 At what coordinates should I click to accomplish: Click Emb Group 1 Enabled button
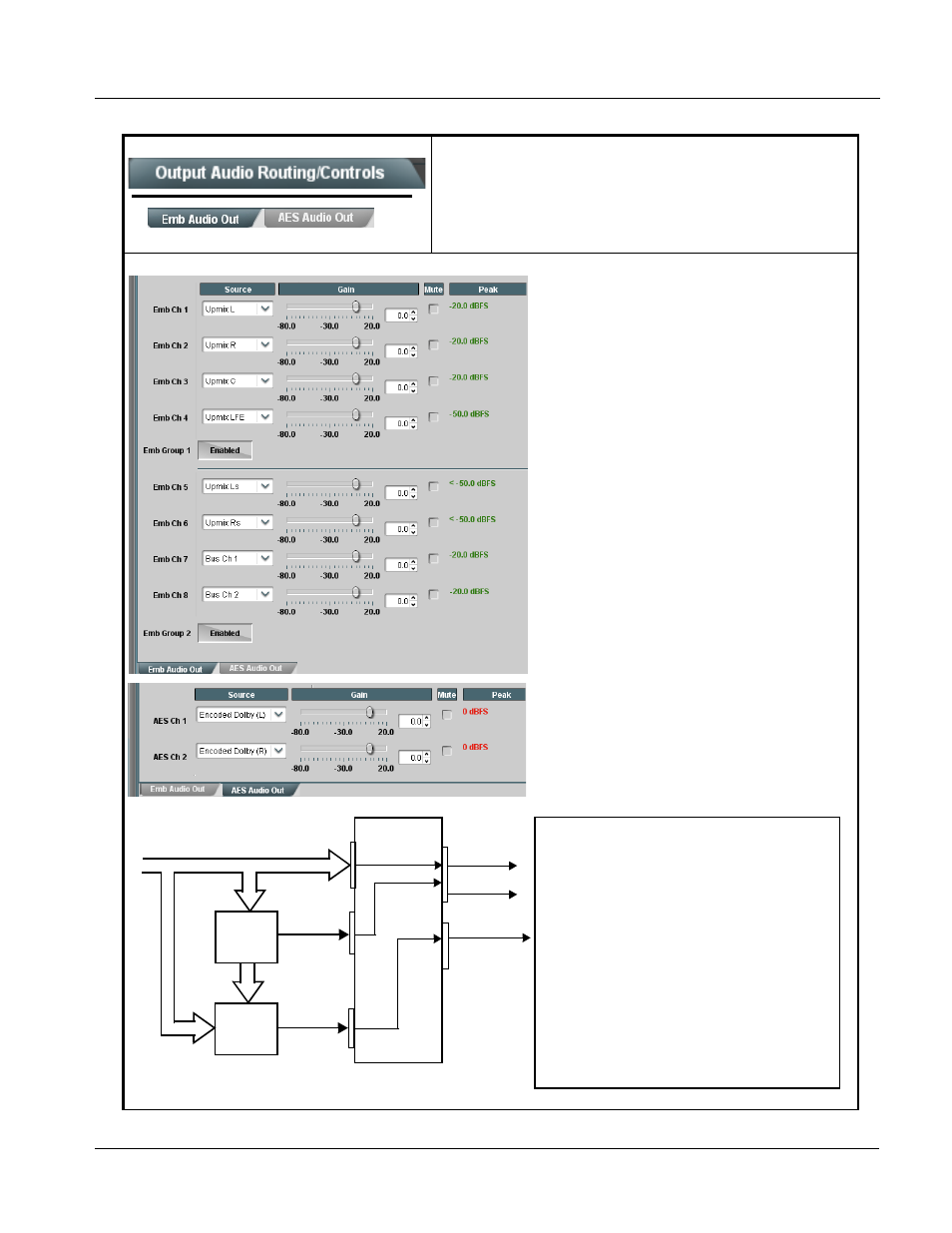tap(225, 450)
